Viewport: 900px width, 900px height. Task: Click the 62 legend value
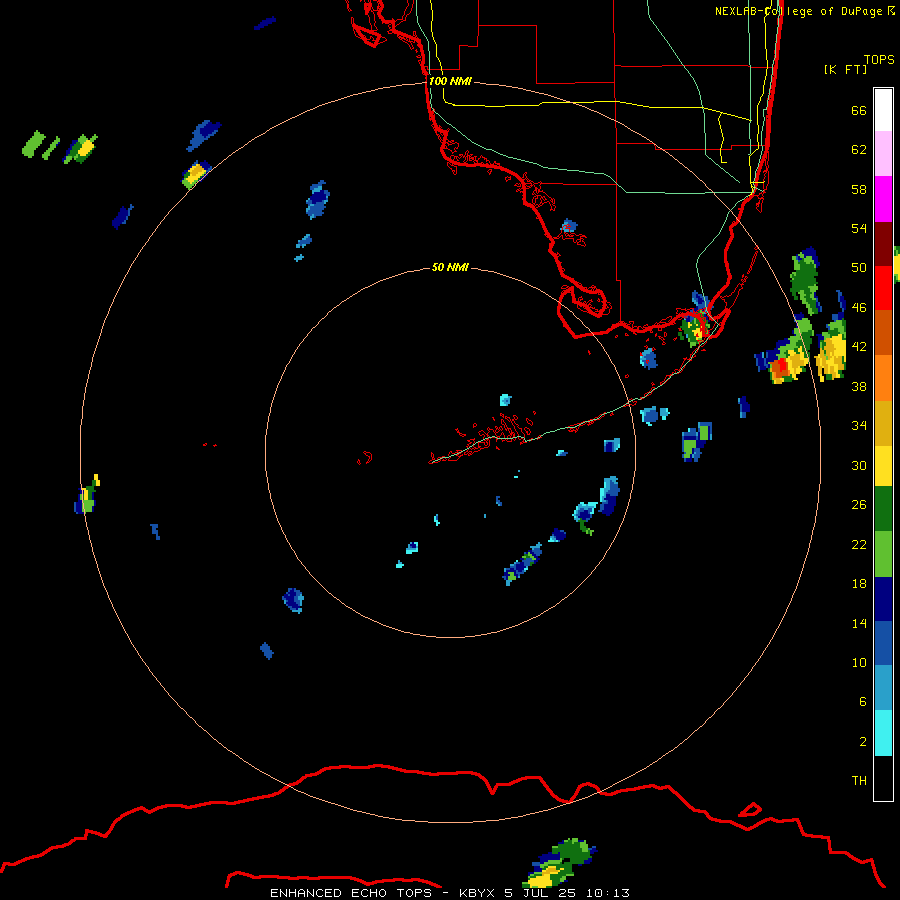pos(859,150)
